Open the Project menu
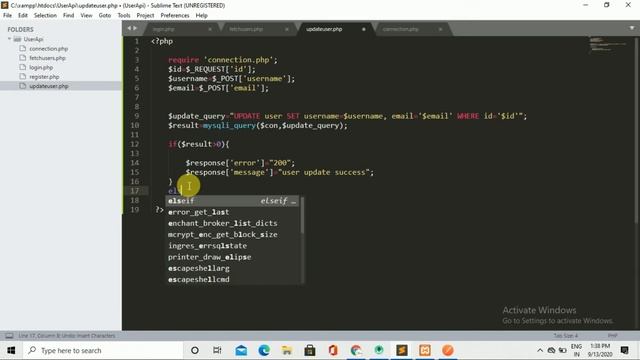This screenshot has height=360, width=640. (x=145, y=16)
